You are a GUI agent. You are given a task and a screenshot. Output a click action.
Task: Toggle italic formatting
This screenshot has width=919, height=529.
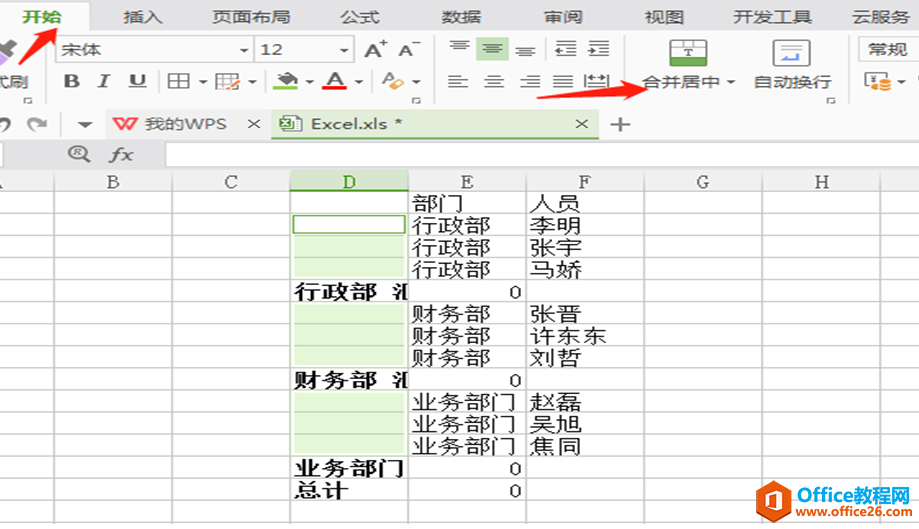pyautogui.click(x=104, y=81)
